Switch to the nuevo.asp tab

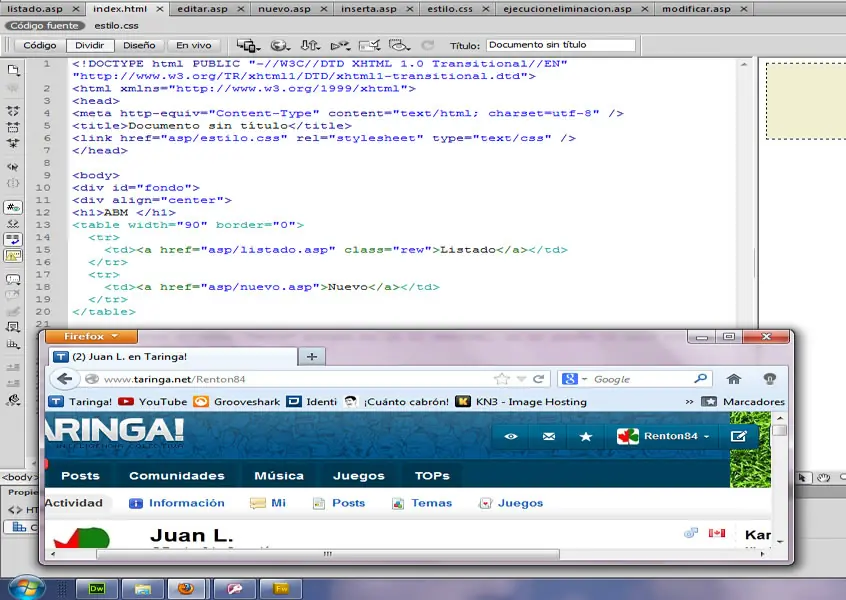284,9
